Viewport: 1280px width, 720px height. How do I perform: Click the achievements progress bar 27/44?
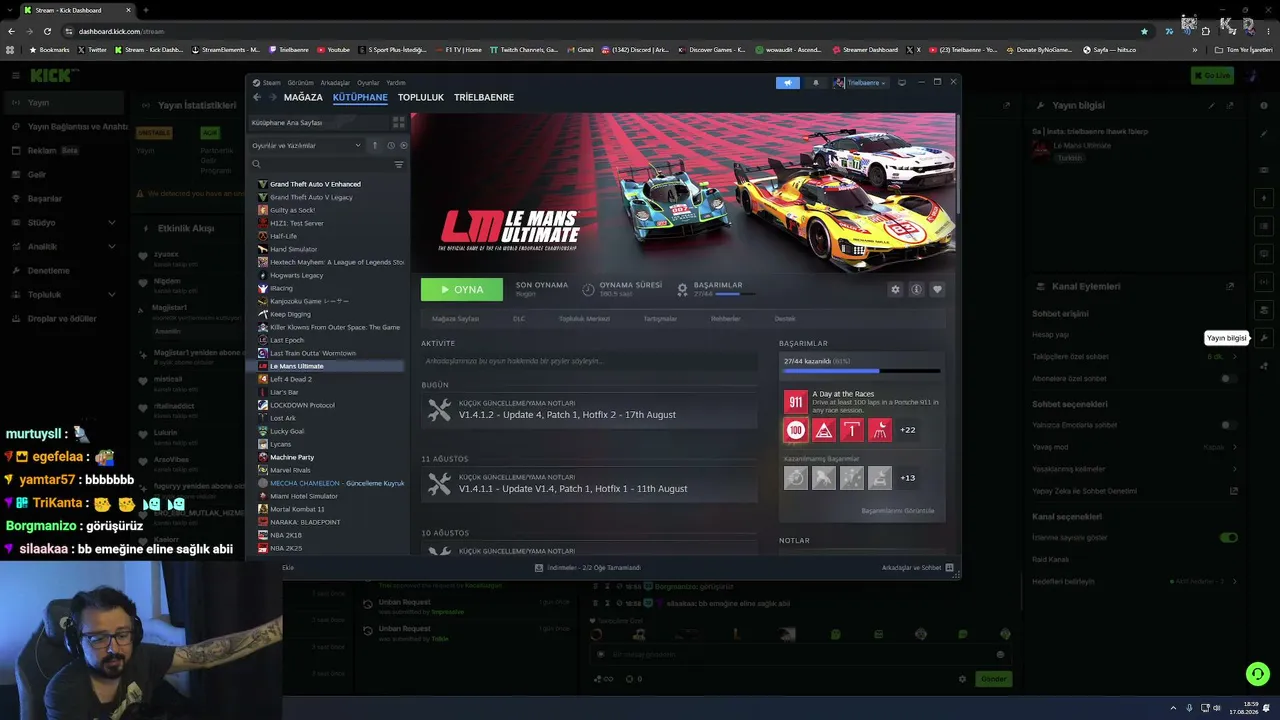[862, 371]
